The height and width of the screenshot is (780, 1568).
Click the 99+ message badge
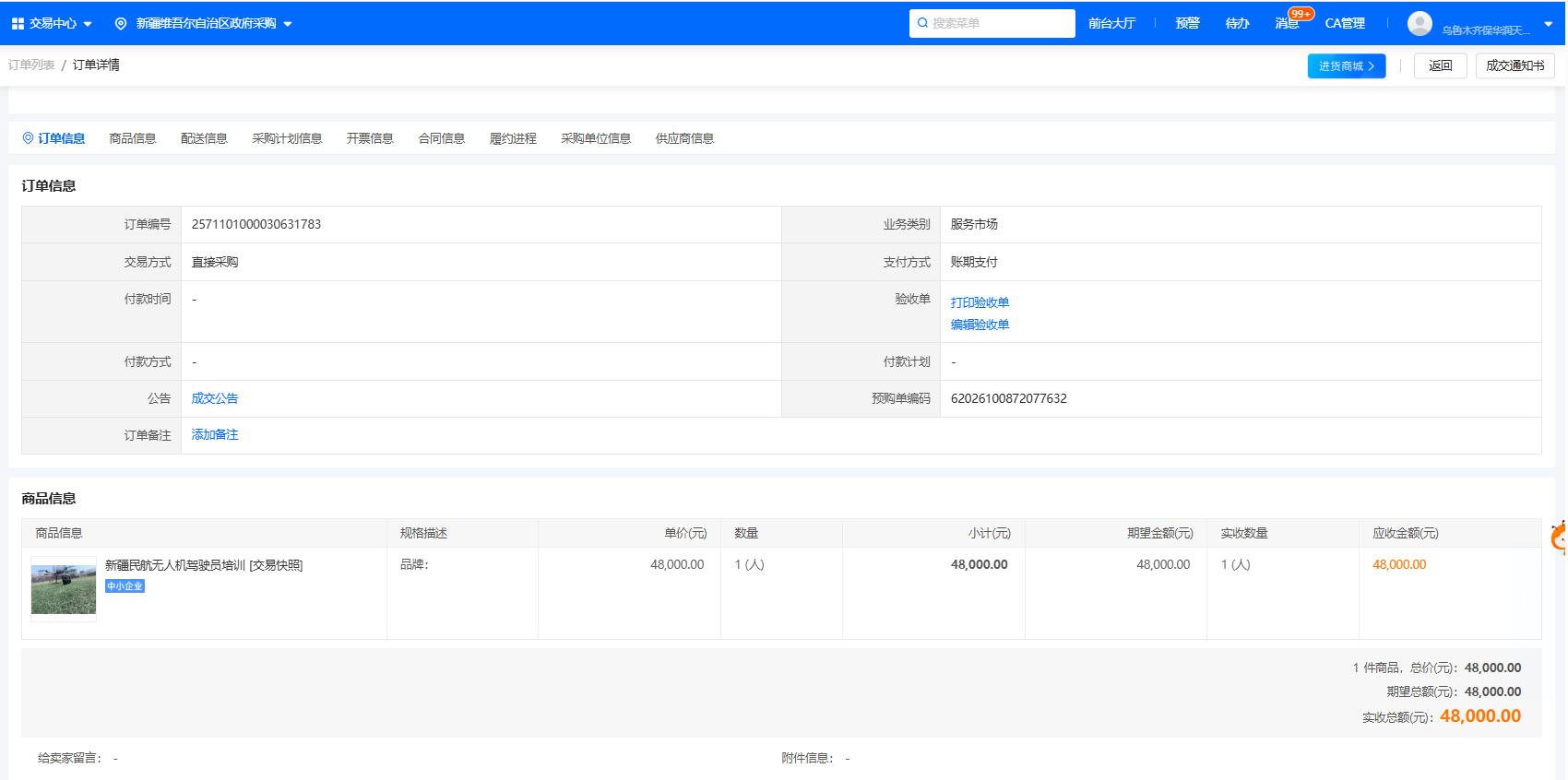point(1301,14)
